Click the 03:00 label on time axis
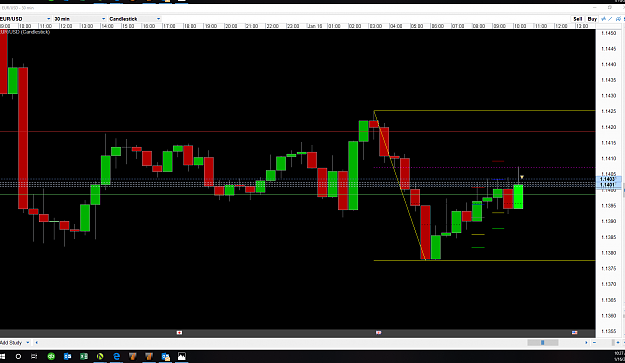The image size is (625, 363). click(376, 26)
